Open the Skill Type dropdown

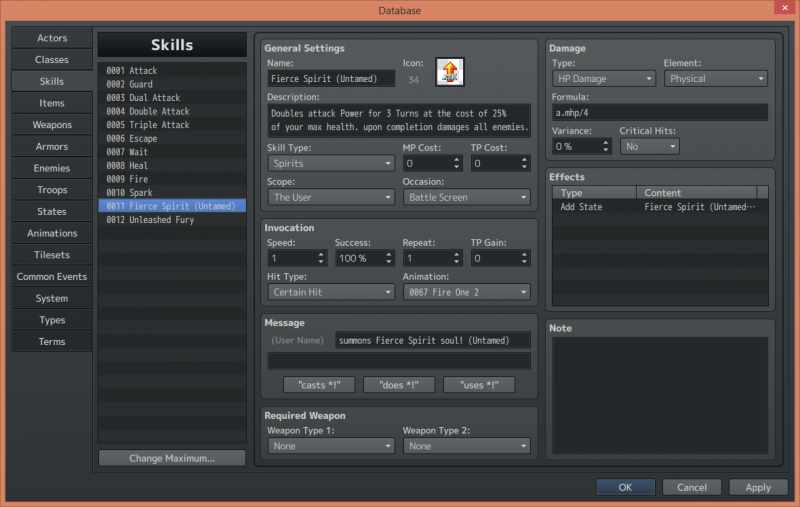tap(331, 163)
